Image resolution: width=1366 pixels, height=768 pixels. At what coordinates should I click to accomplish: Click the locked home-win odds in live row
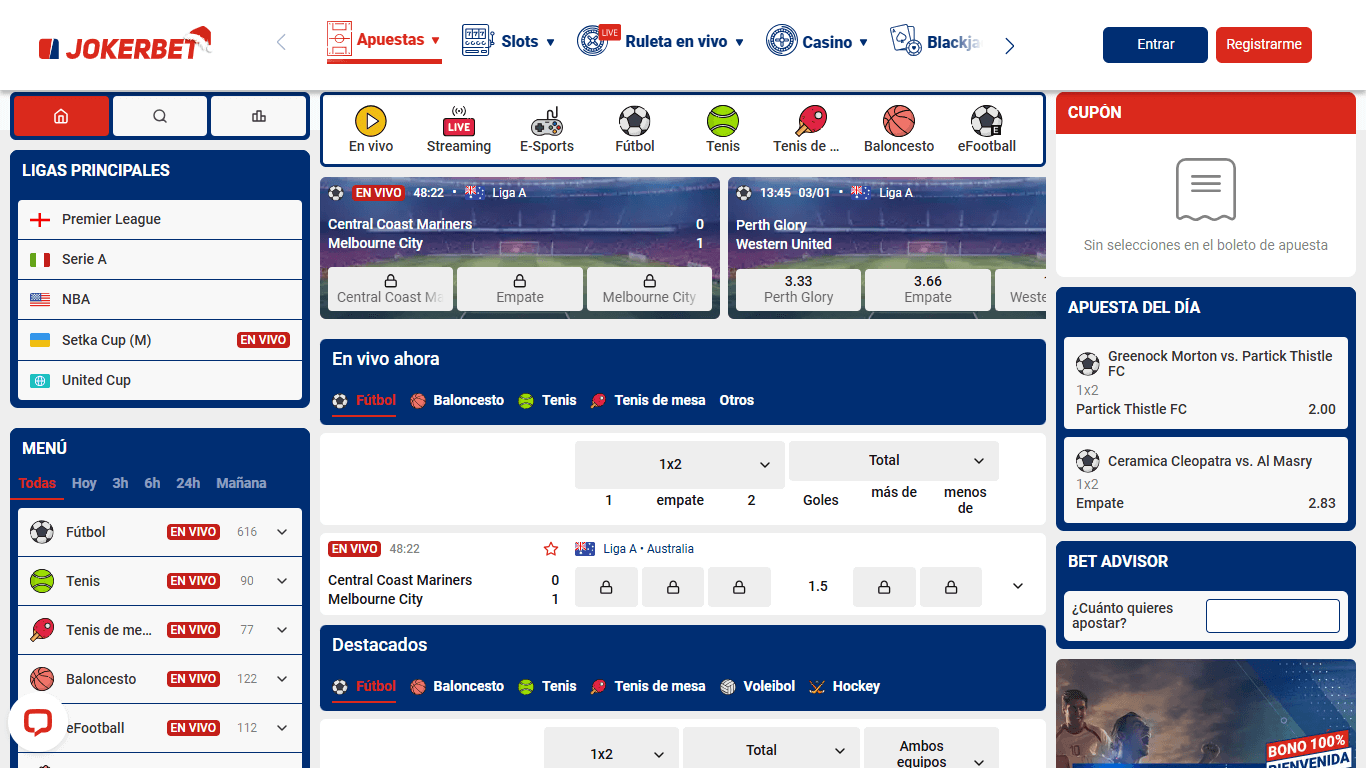tap(606, 587)
